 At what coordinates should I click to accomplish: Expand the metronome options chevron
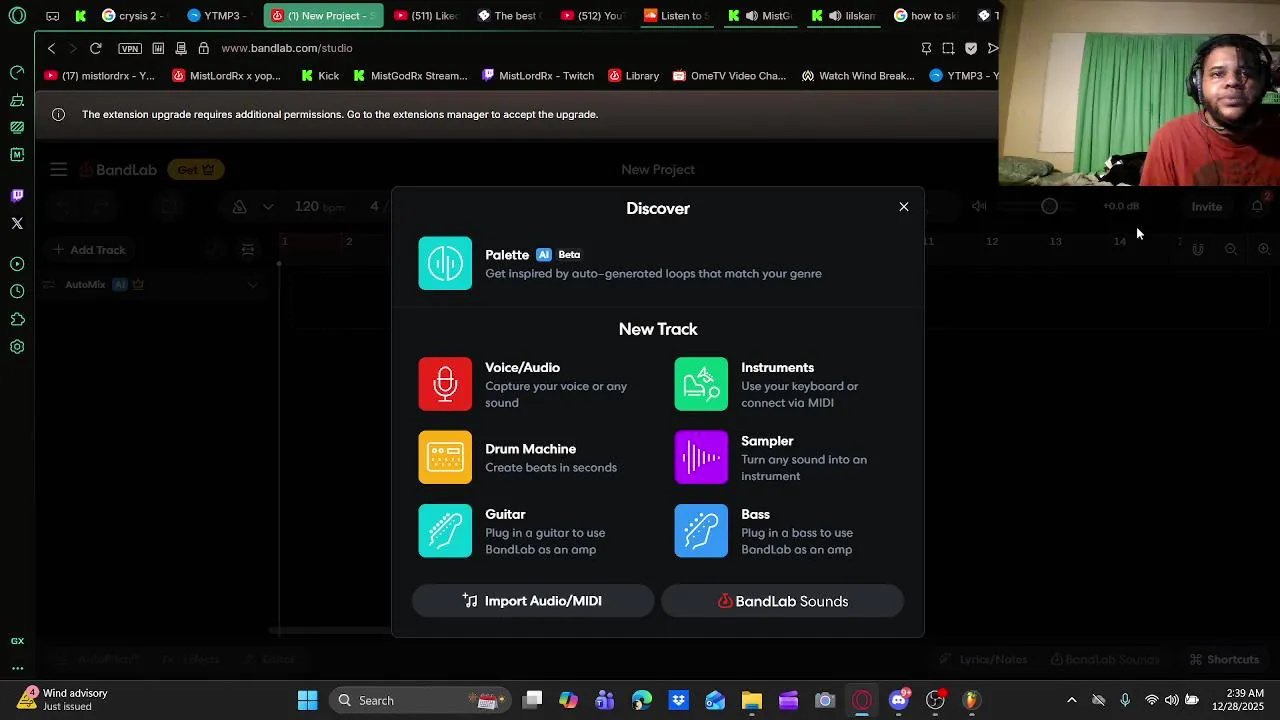pyautogui.click(x=268, y=207)
